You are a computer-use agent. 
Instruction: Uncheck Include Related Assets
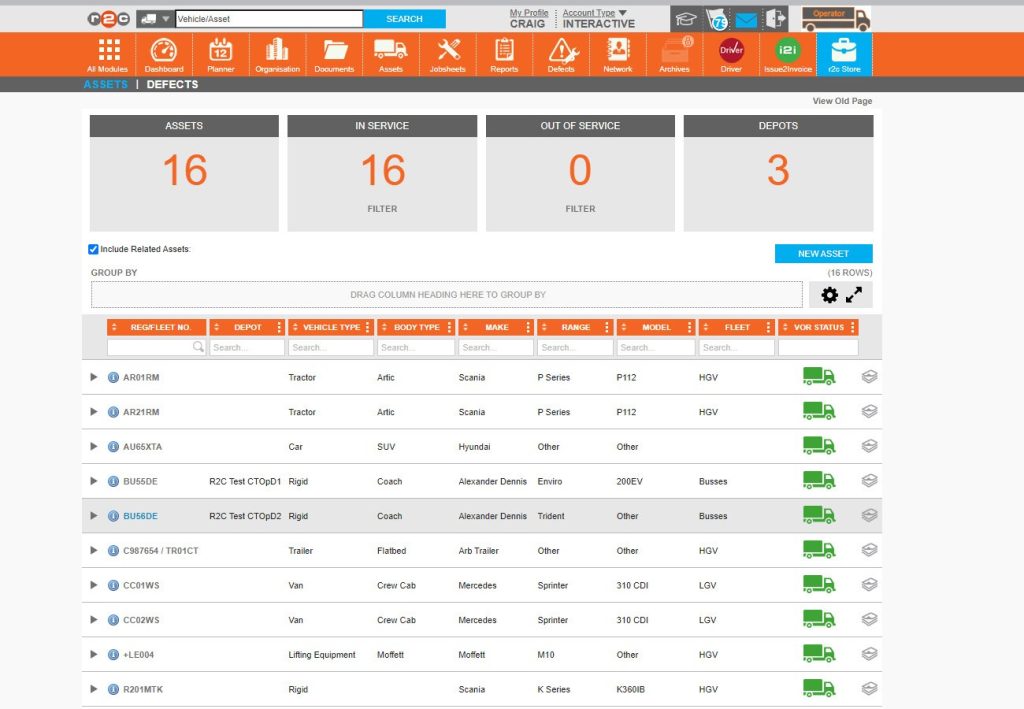click(93, 249)
